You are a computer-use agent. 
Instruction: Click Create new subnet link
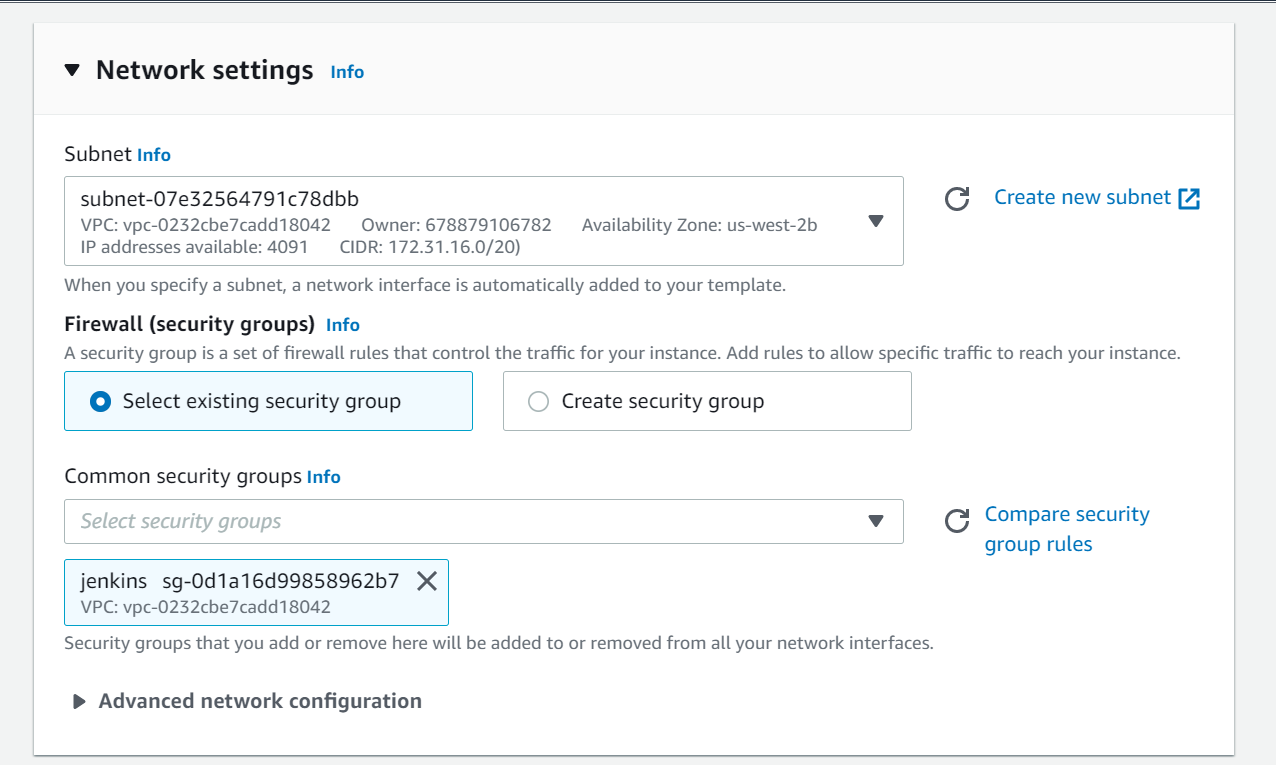pos(1082,197)
